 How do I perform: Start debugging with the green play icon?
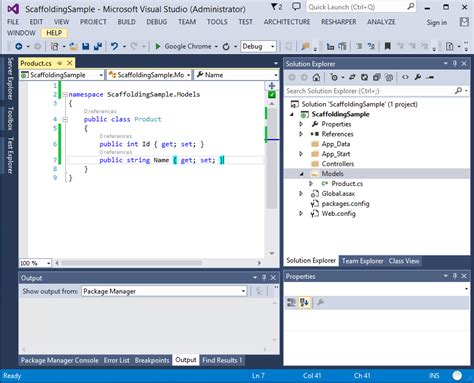(x=158, y=46)
